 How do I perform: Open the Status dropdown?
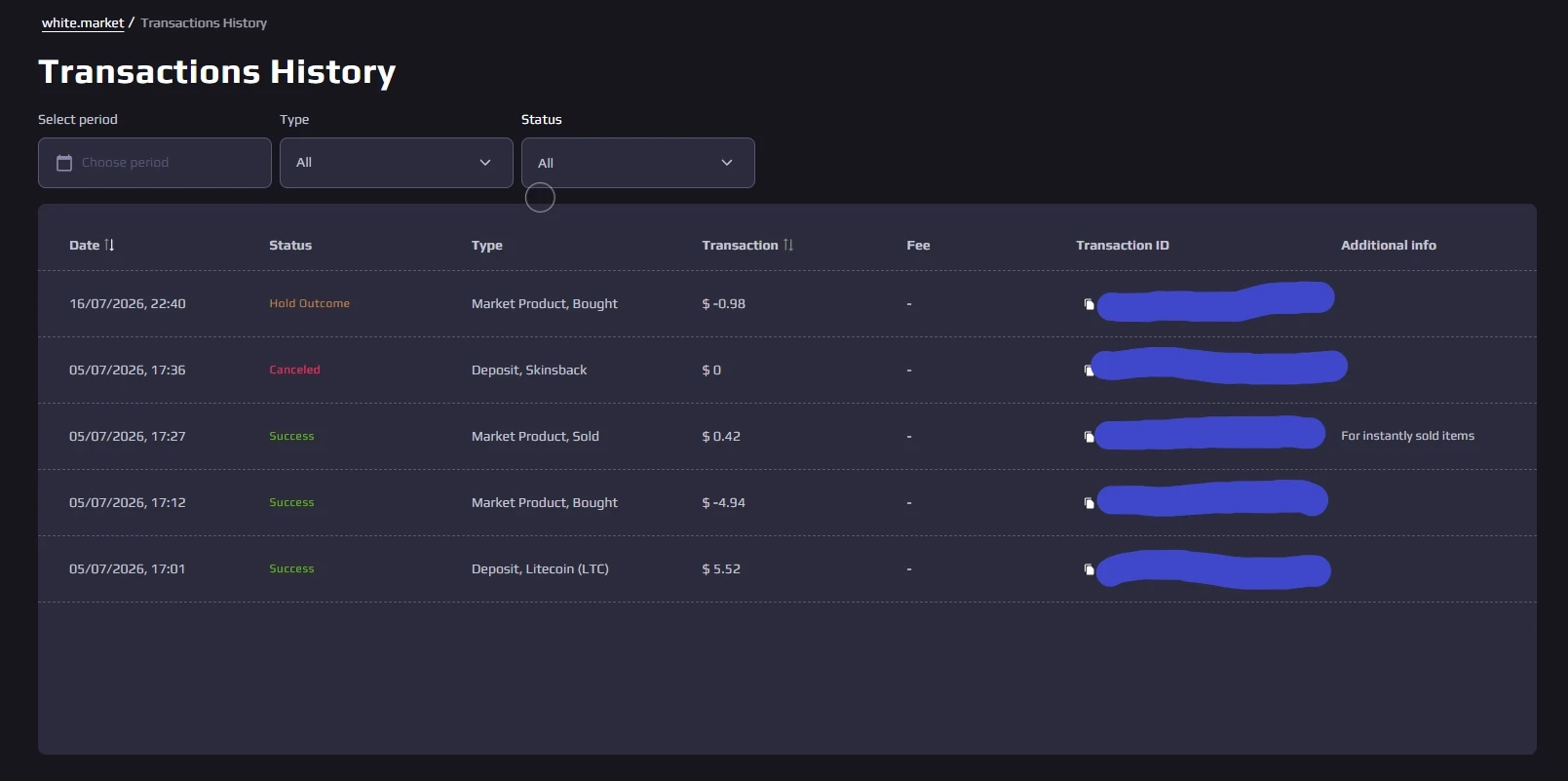coord(638,163)
